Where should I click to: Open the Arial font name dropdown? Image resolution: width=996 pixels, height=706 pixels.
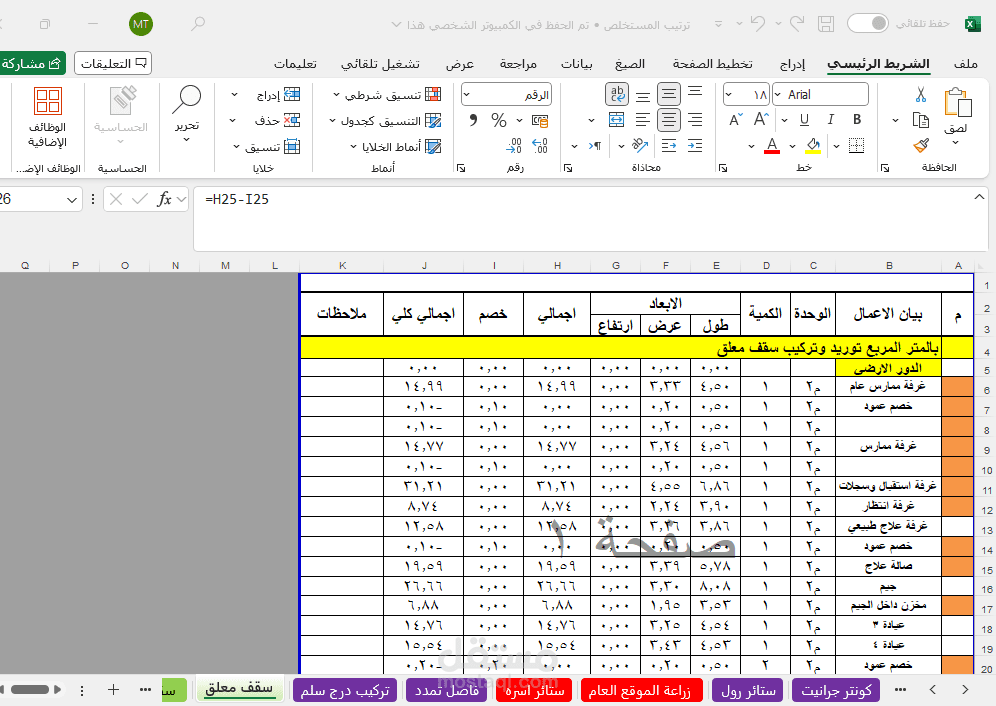click(778, 95)
